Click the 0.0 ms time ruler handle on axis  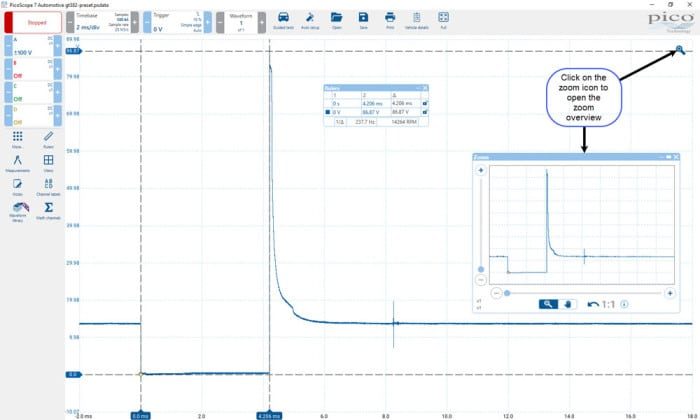click(x=141, y=416)
